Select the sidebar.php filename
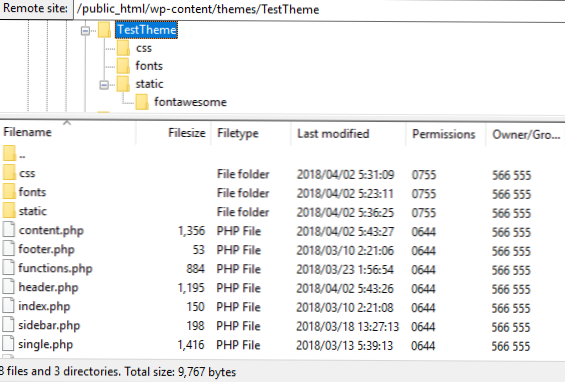 pos(49,326)
